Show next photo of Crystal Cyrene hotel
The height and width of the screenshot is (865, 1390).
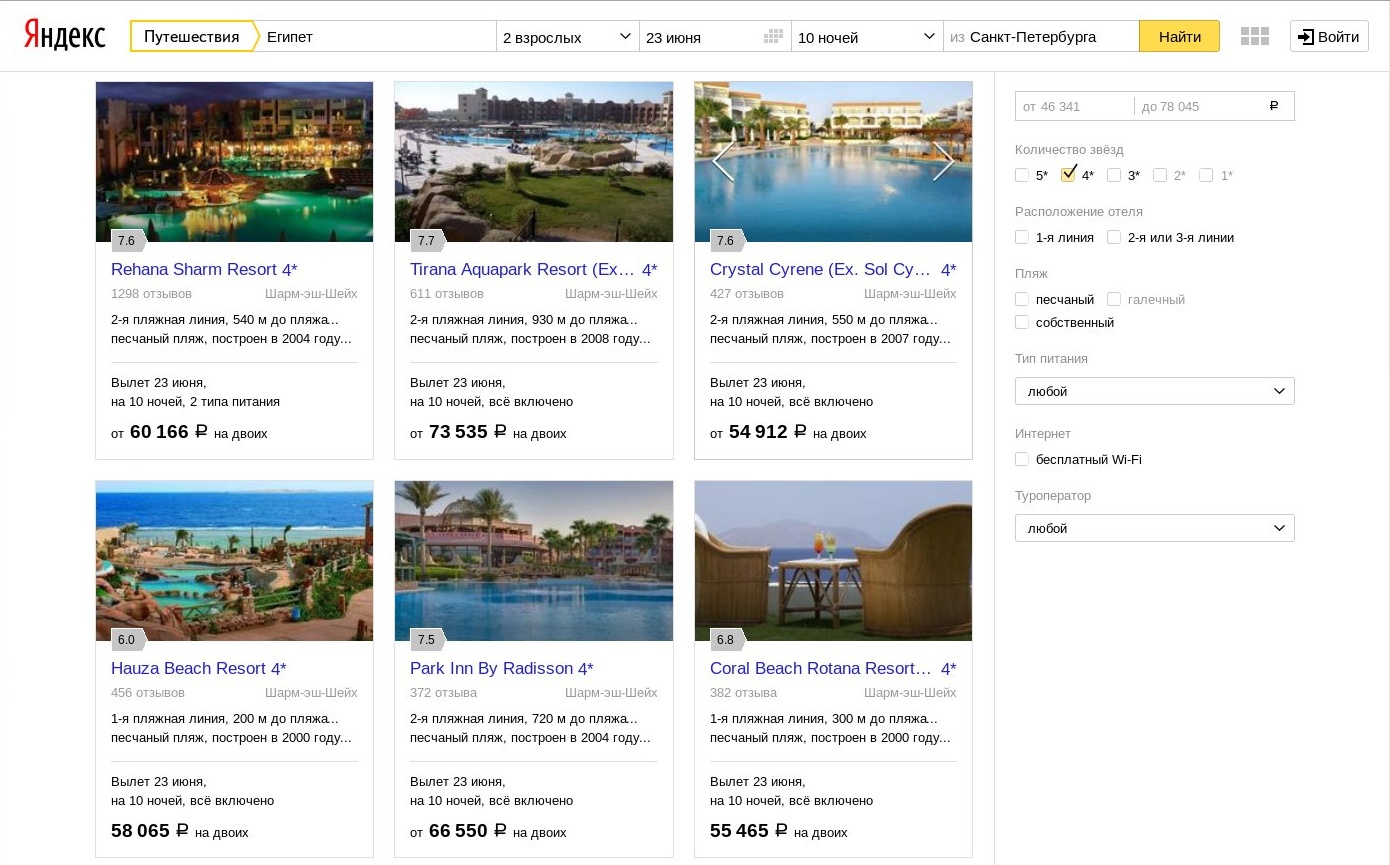[x=943, y=161]
